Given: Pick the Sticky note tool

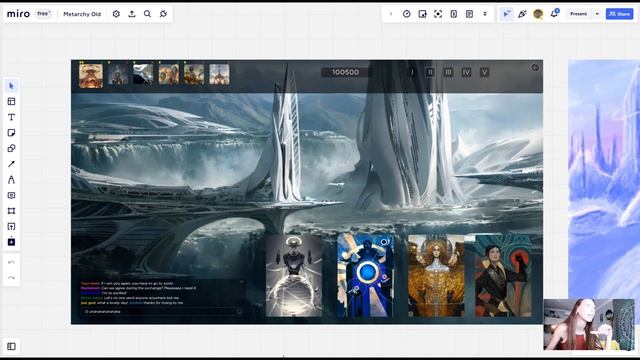Looking at the screenshot, I should (11, 133).
